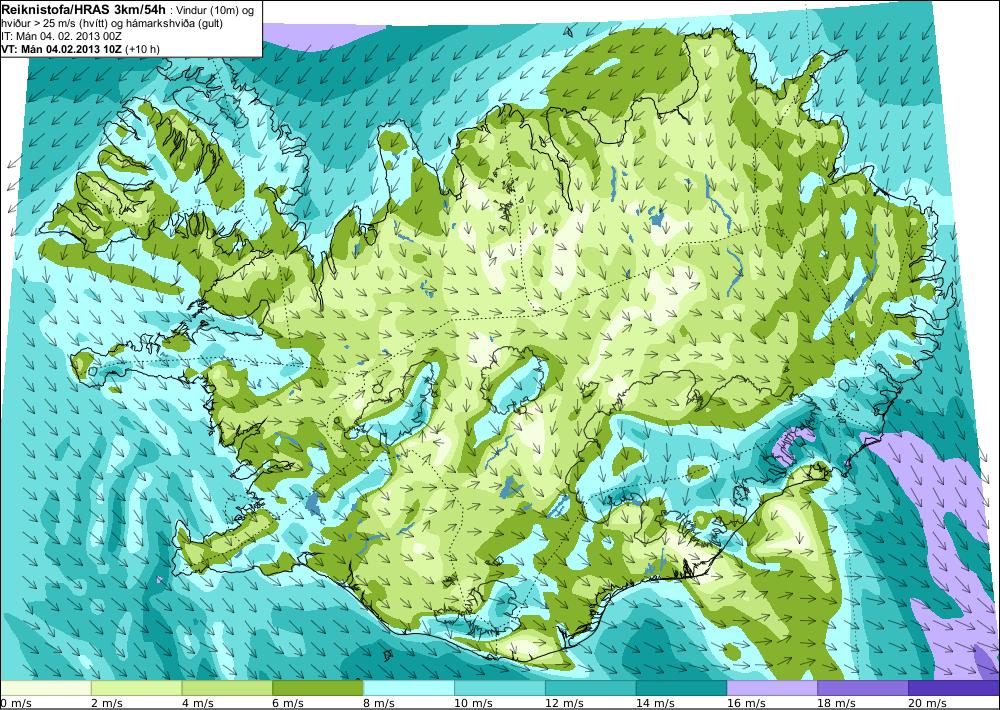Click the '20 m/s' legend label

[x=929, y=703]
